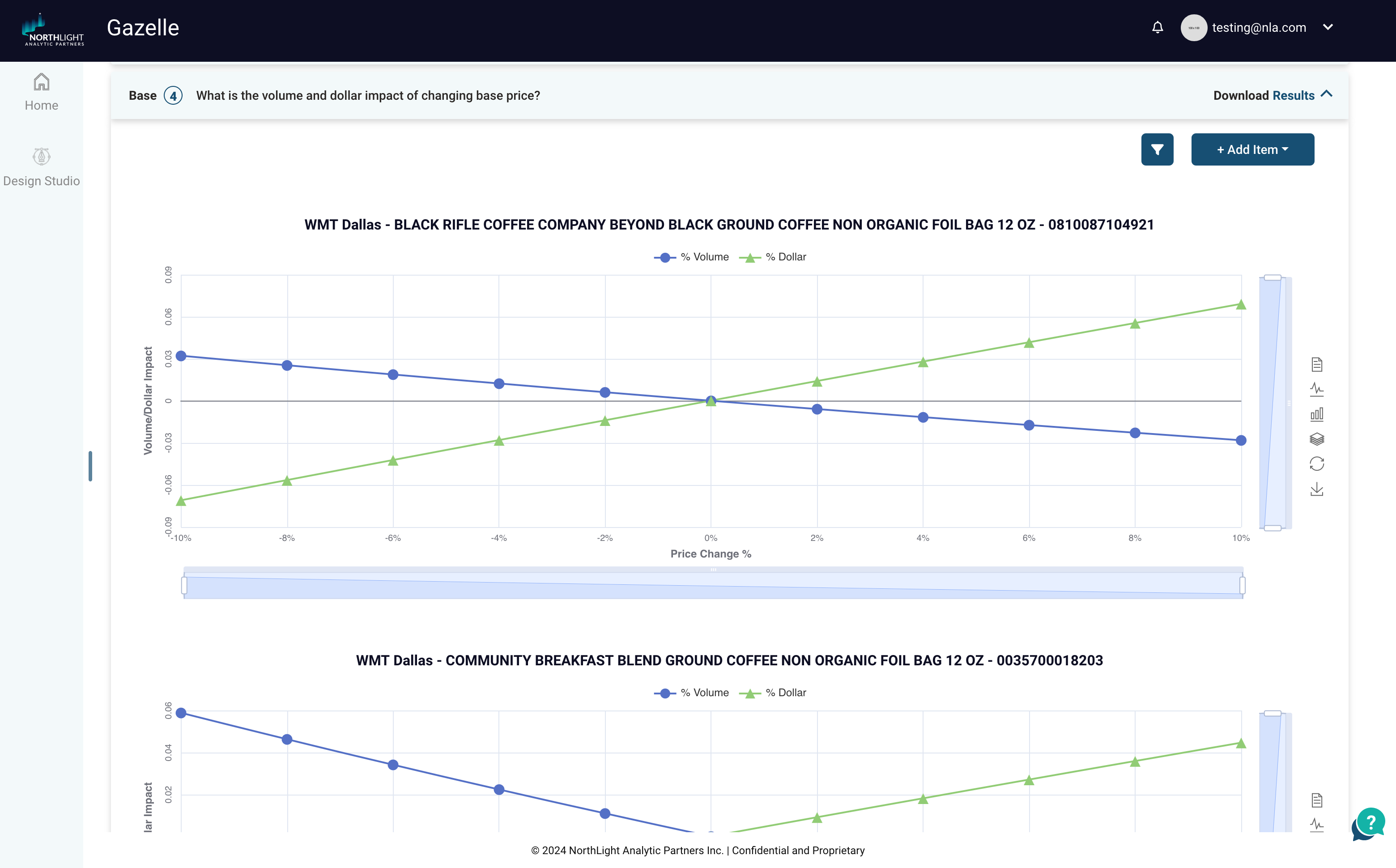Click the Price Change % axis label

click(x=711, y=554)
